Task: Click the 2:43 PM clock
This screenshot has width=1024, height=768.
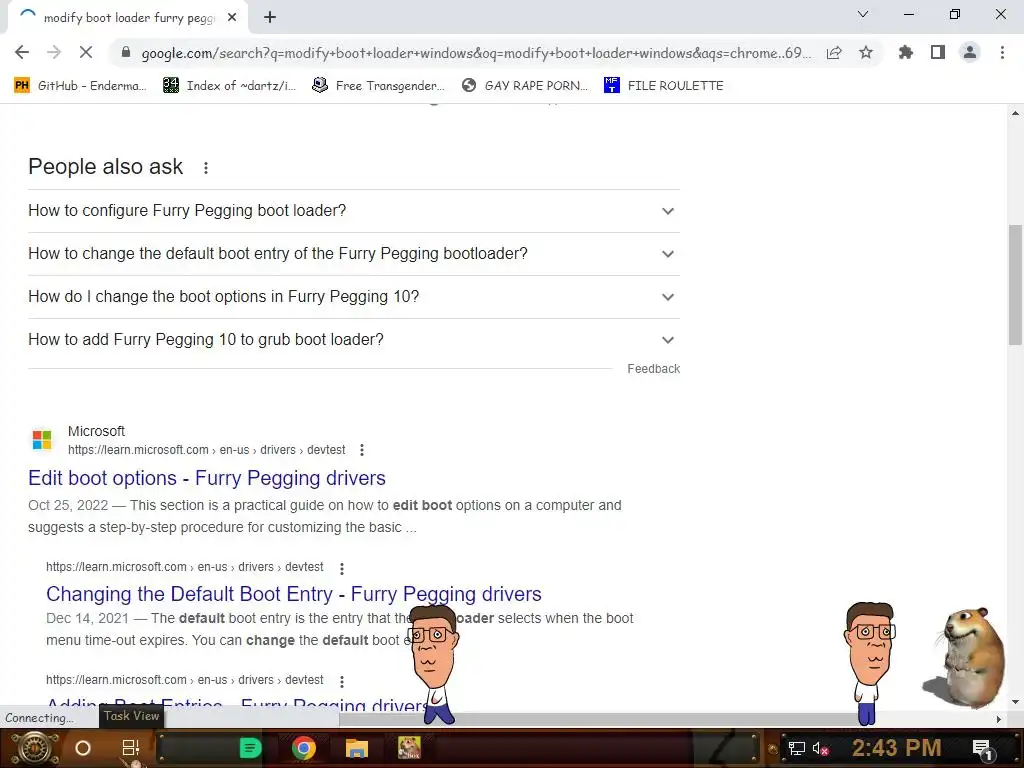Action: pos(897,748)
